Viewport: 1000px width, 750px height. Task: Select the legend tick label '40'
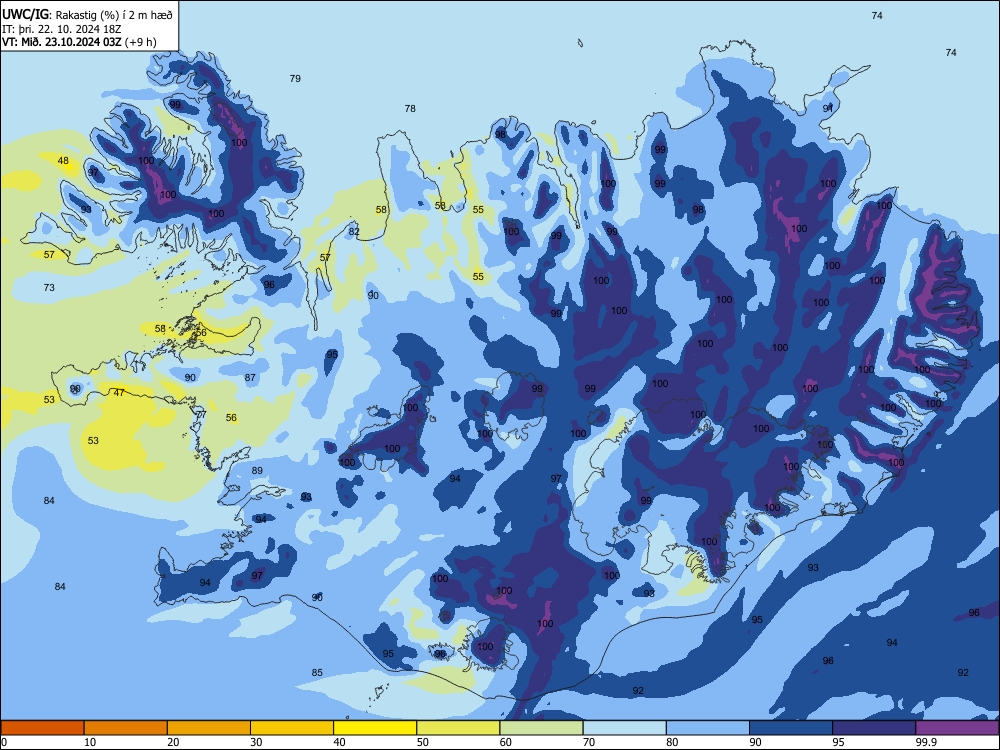pyautogui.click(x=339, y=742)
